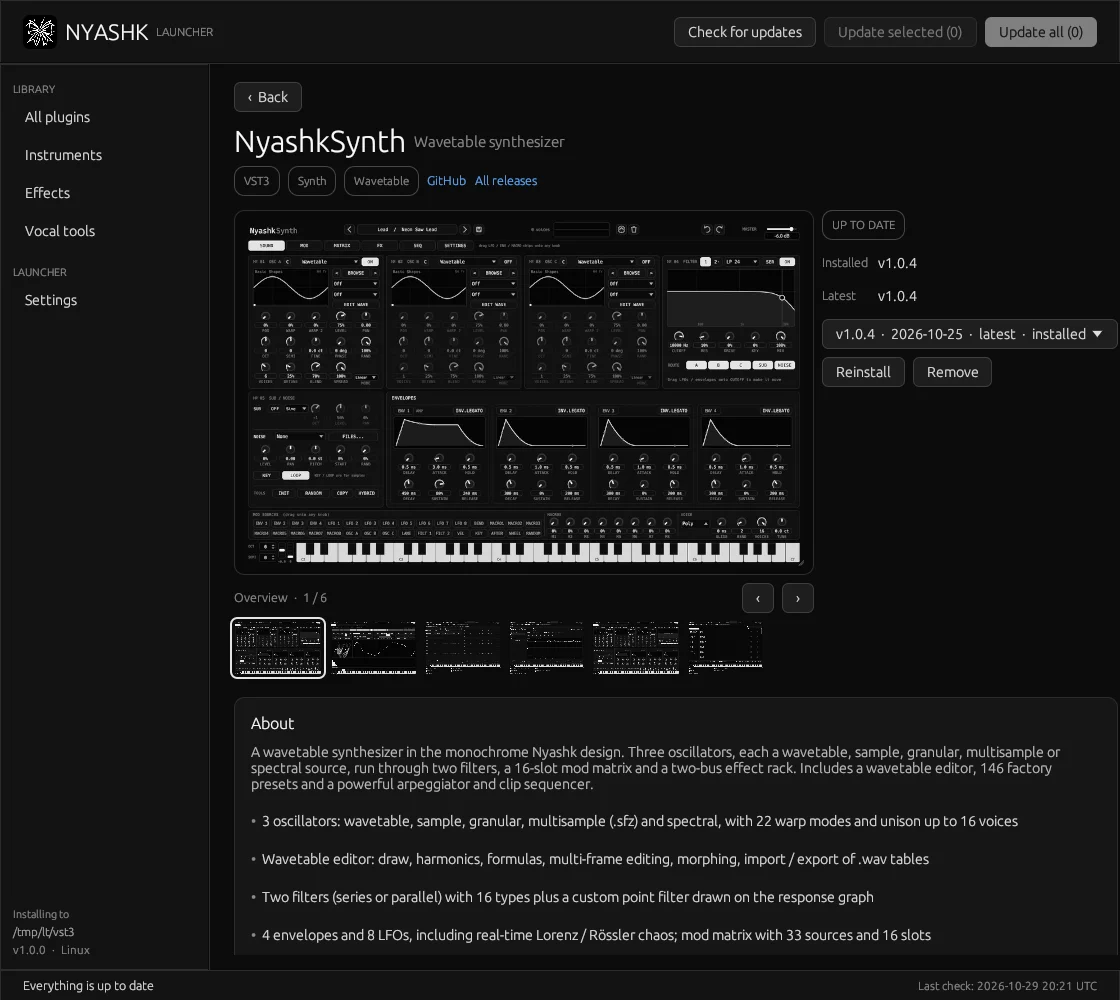1120x1000 pixels.
Task: Select the third screenshot thumbnail
Action: 463,648
